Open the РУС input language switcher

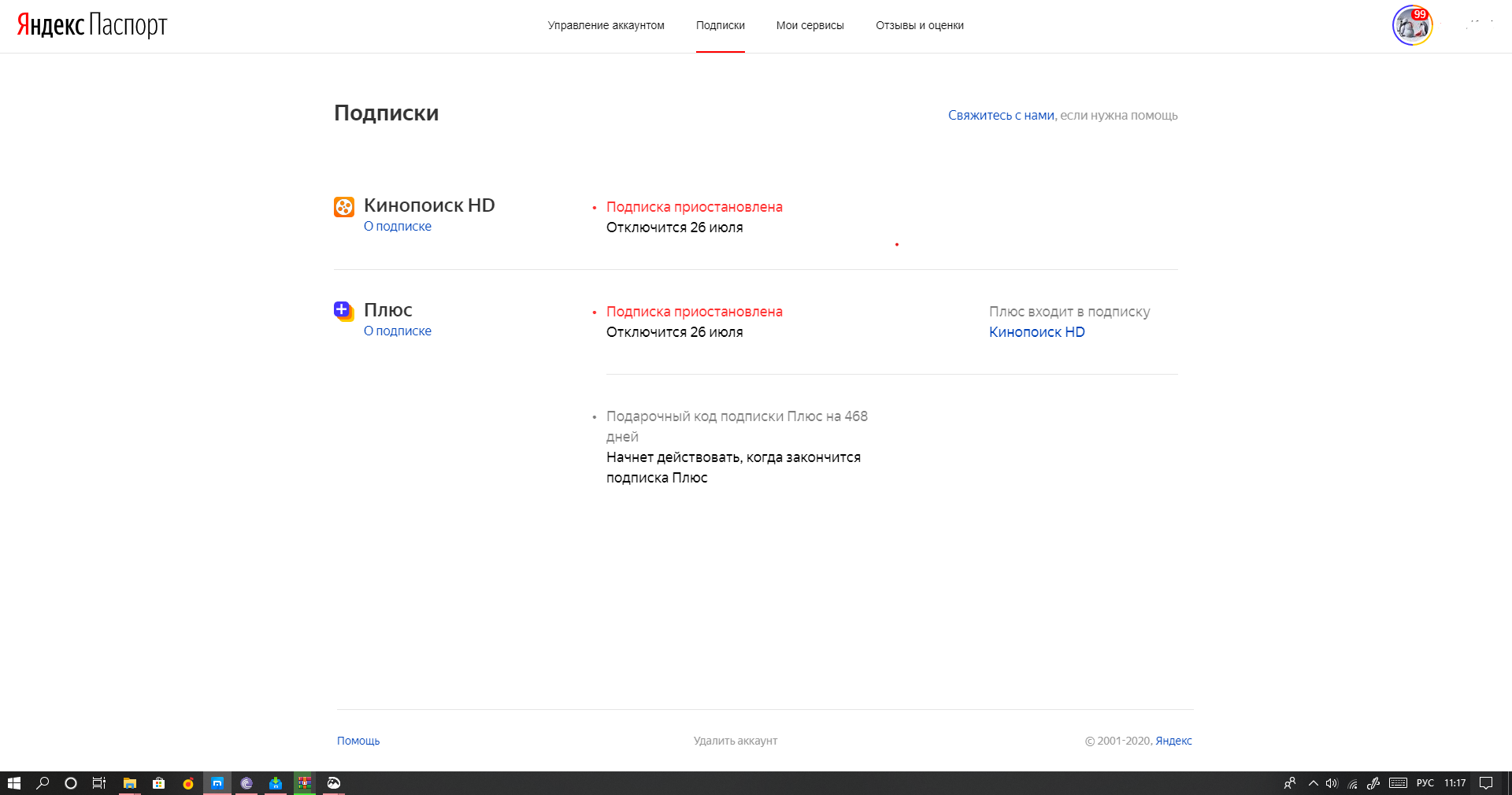pyautogui.click(x=1425, y=783)
